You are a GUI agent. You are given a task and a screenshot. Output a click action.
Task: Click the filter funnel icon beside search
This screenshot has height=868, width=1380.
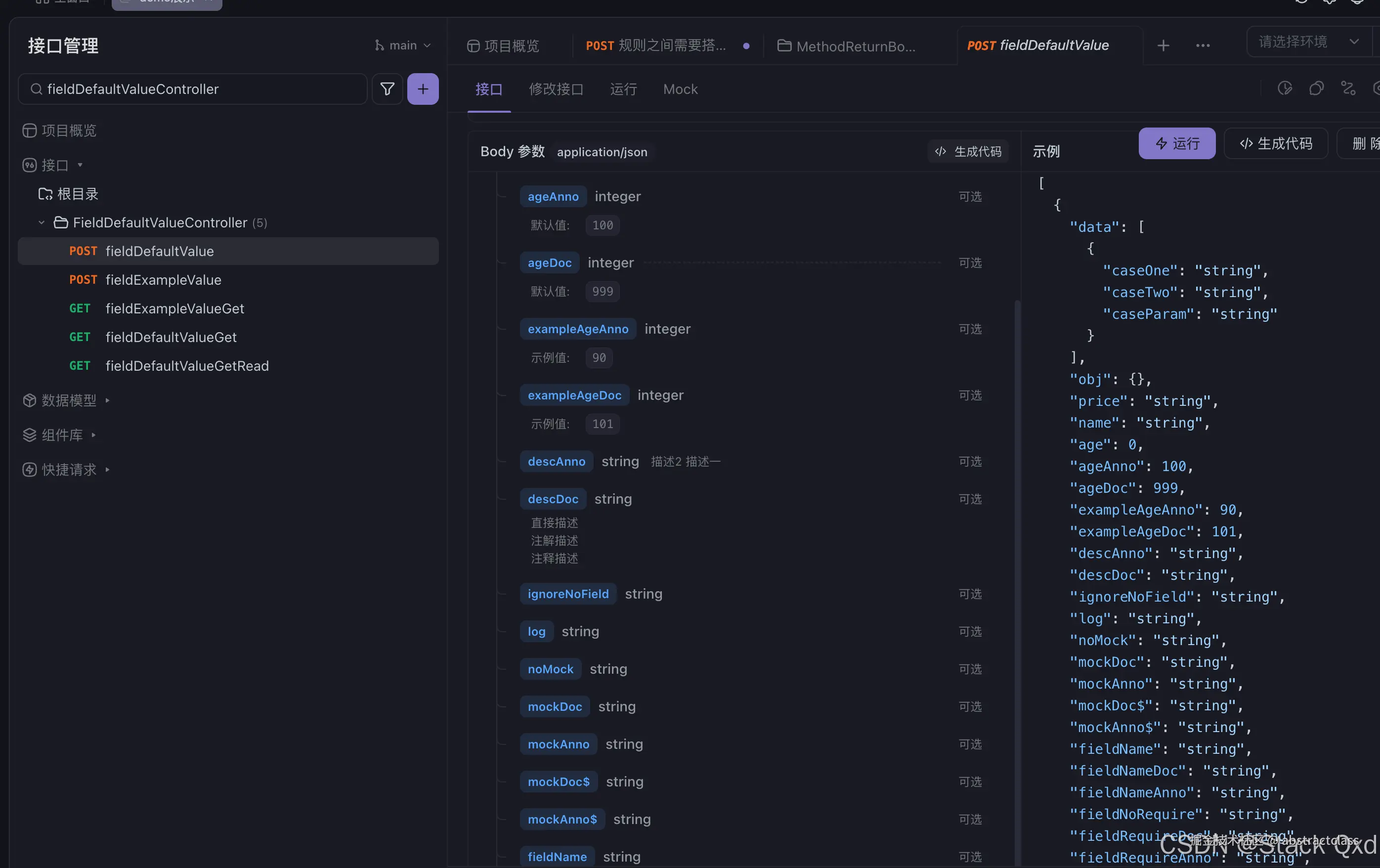point(387,89)
